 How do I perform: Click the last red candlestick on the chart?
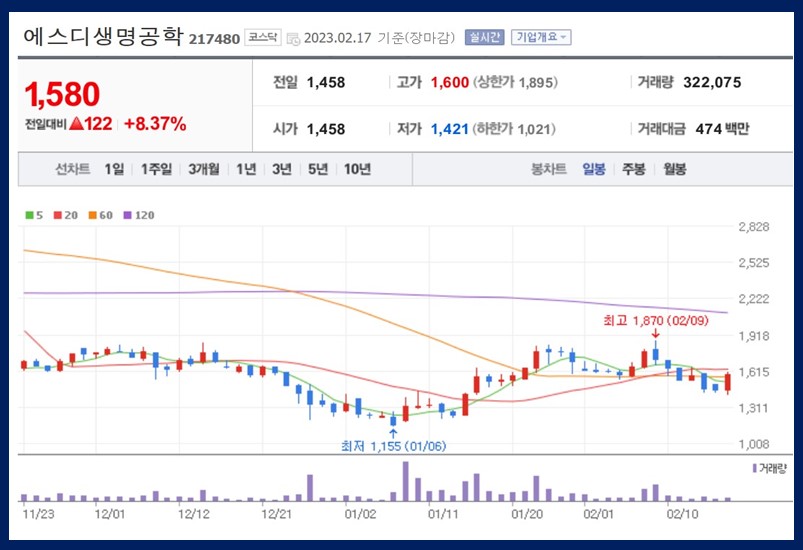[x=728, y=383]
